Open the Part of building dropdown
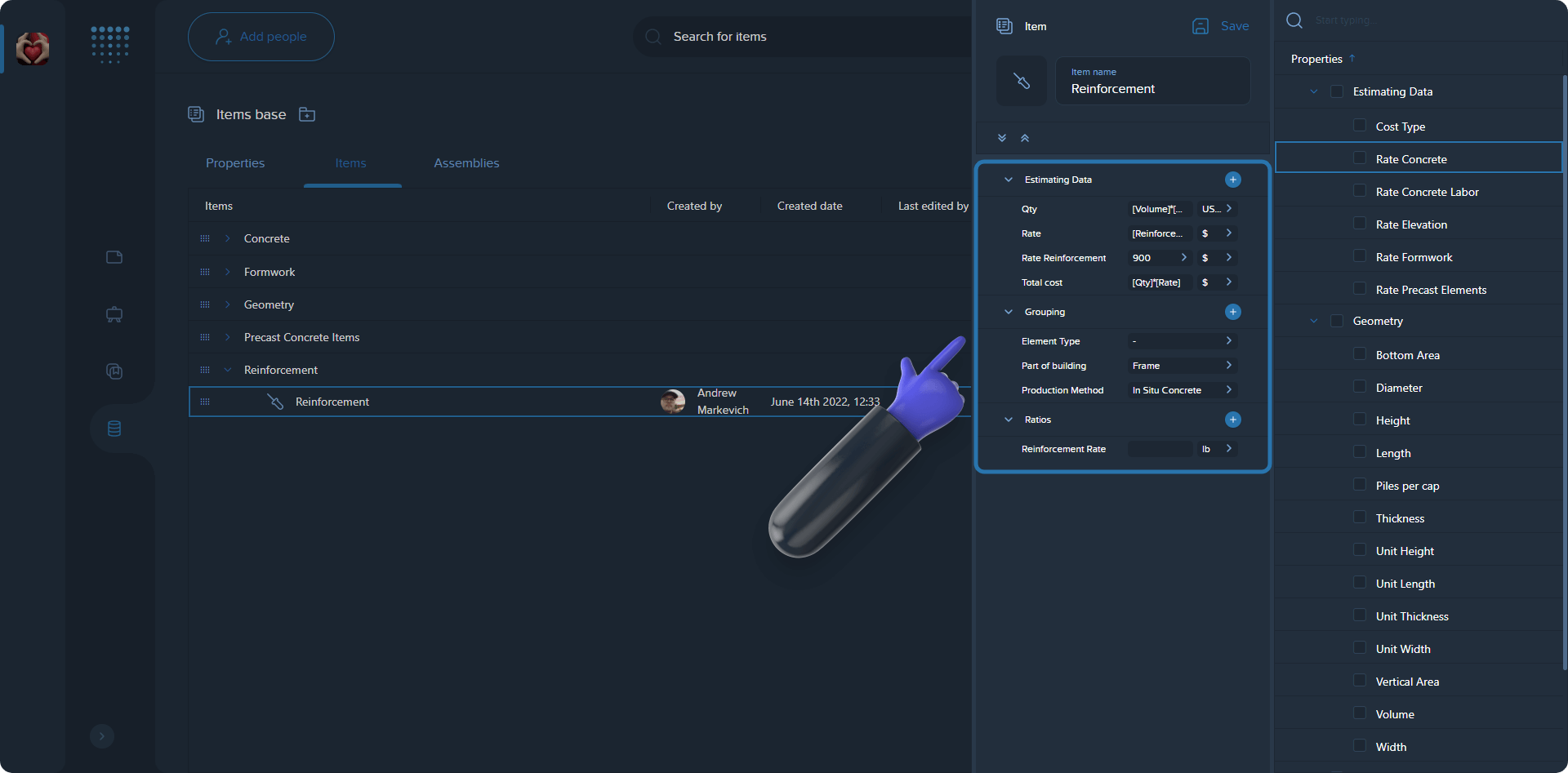 pos(1181,365)
